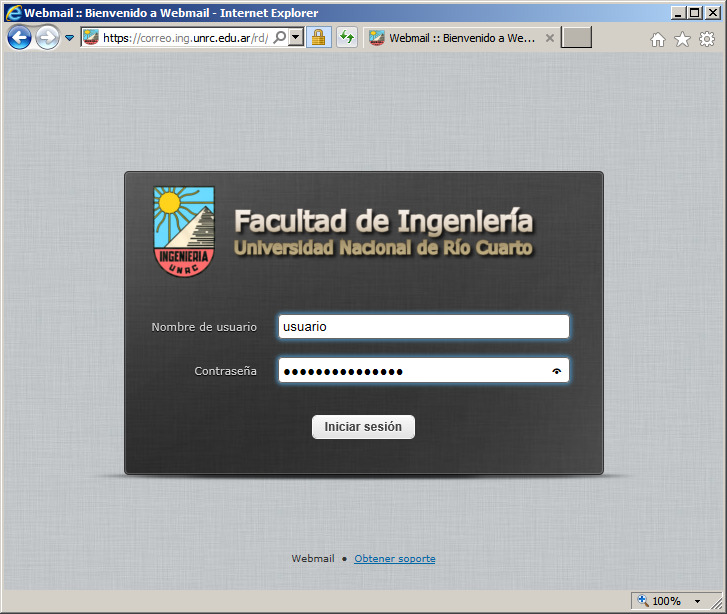727x614 pixels.
Task: Open the recent pages dropdown arrow
Action: [x=70, y=38]
